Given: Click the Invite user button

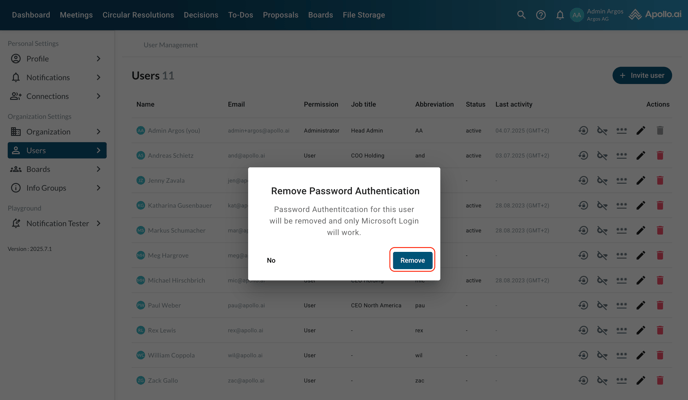Looking at the screenshot, I should click(642, 75).
